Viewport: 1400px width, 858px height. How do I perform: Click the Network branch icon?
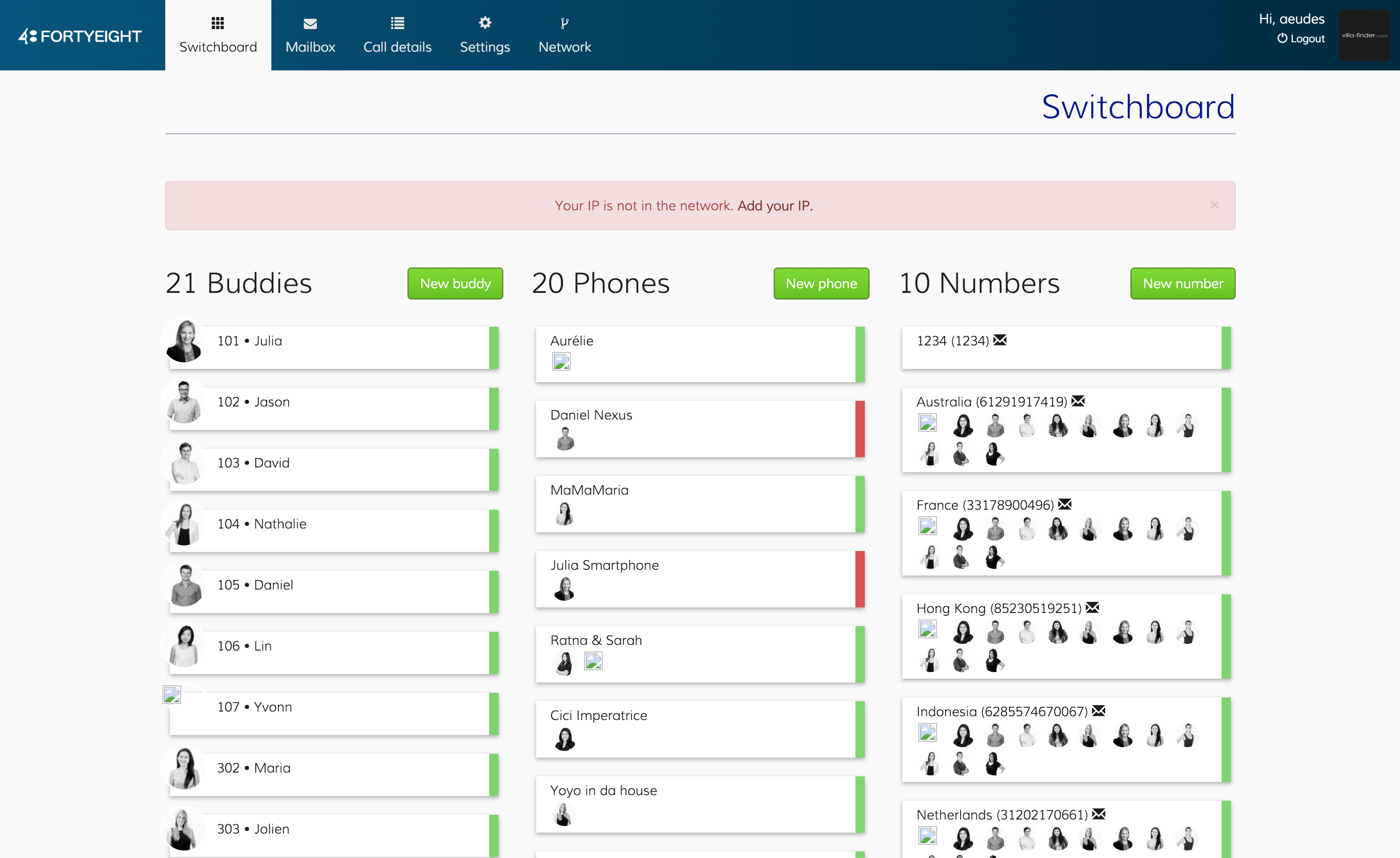pos(564,23)
